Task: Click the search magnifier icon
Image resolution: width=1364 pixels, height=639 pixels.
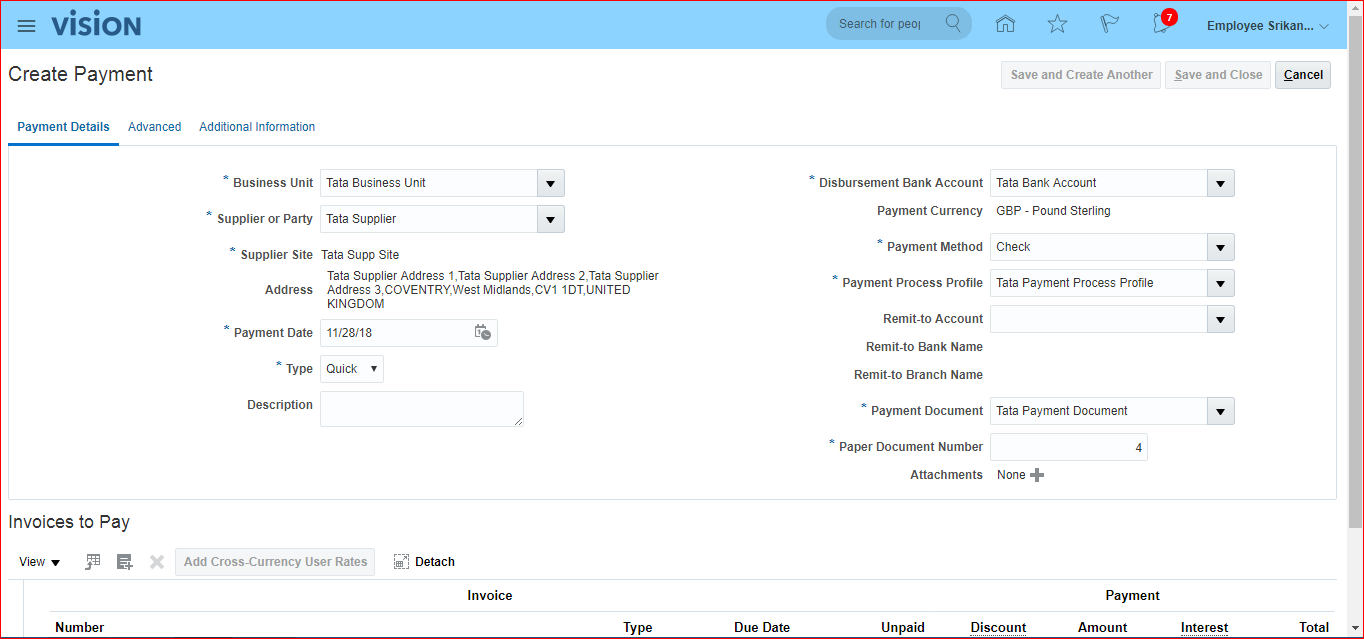Action: tap(953, 24)
